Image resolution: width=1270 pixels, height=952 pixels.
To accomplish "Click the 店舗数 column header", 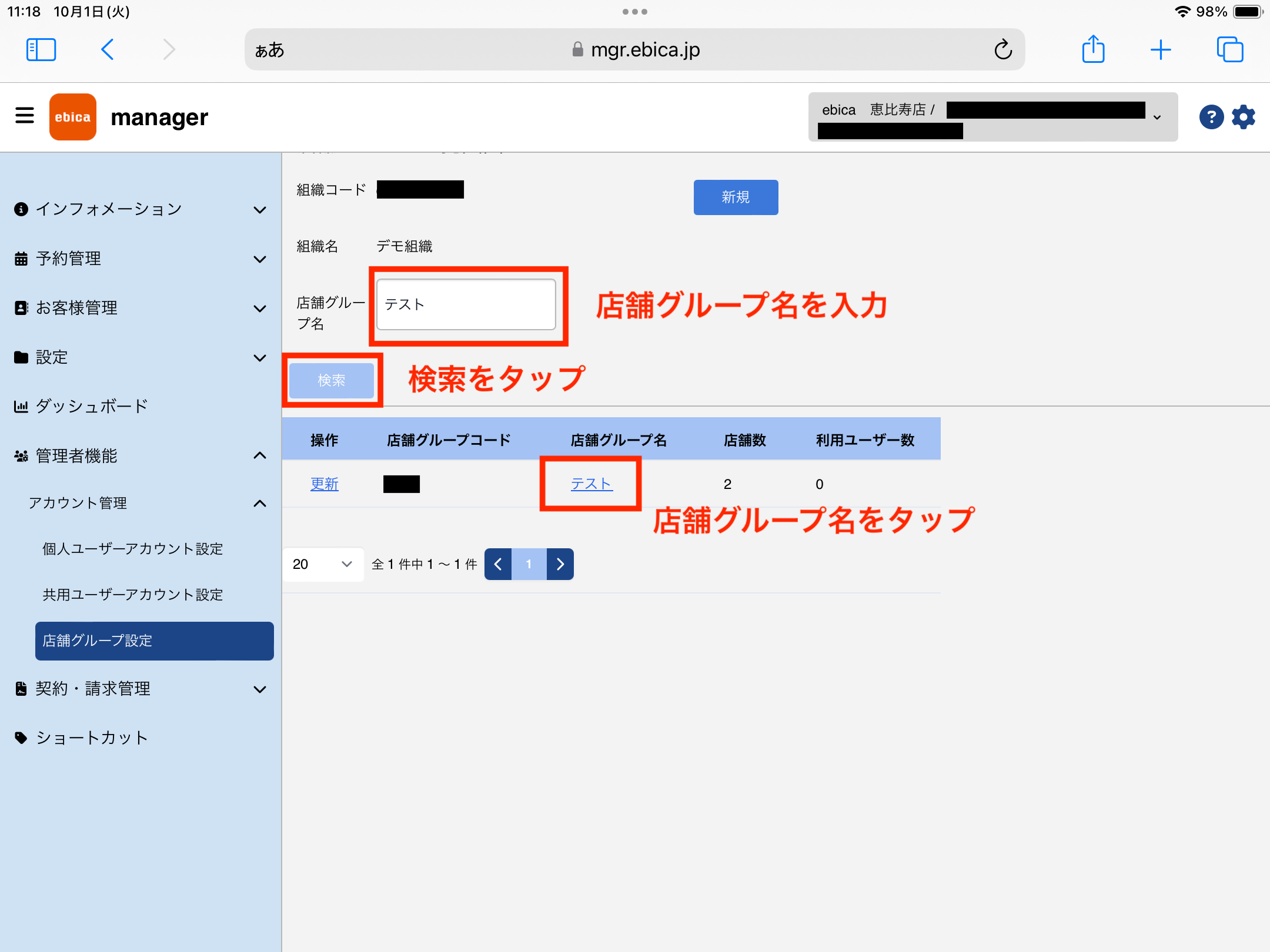I will click(x=745, y=440).
